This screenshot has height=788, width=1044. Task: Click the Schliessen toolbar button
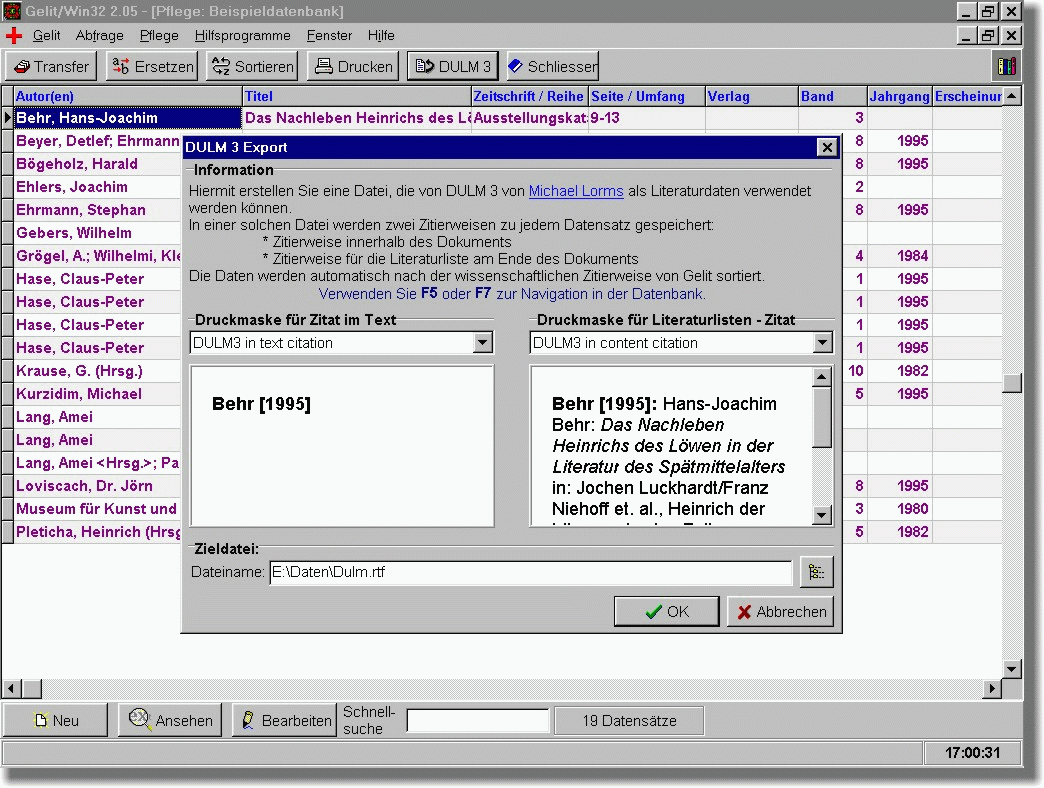coord(553,67)
